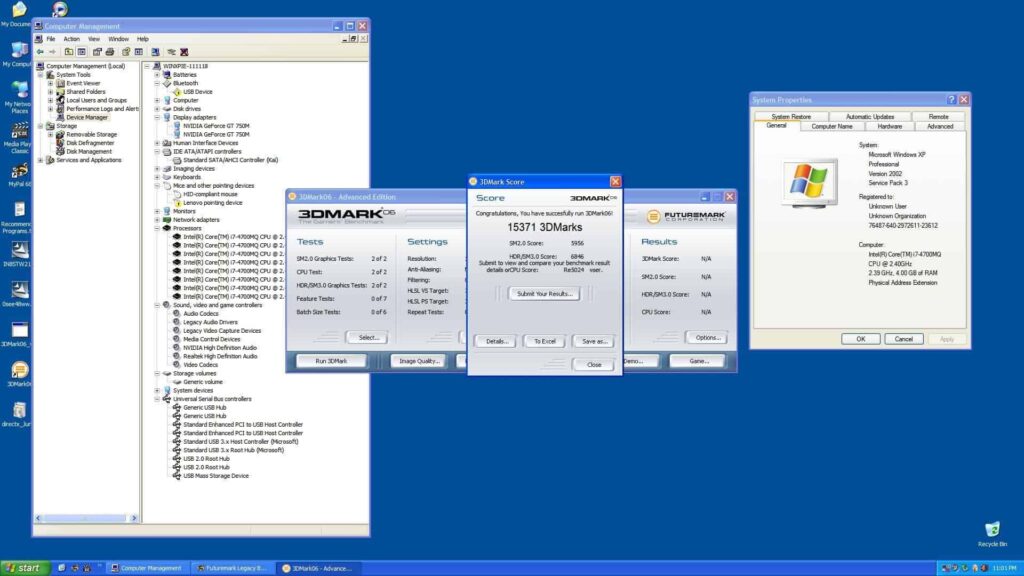The width and height of the screenshot is (1024, 576).
Task: Open the Window menu in Computer Management
Action: (118, 39)
